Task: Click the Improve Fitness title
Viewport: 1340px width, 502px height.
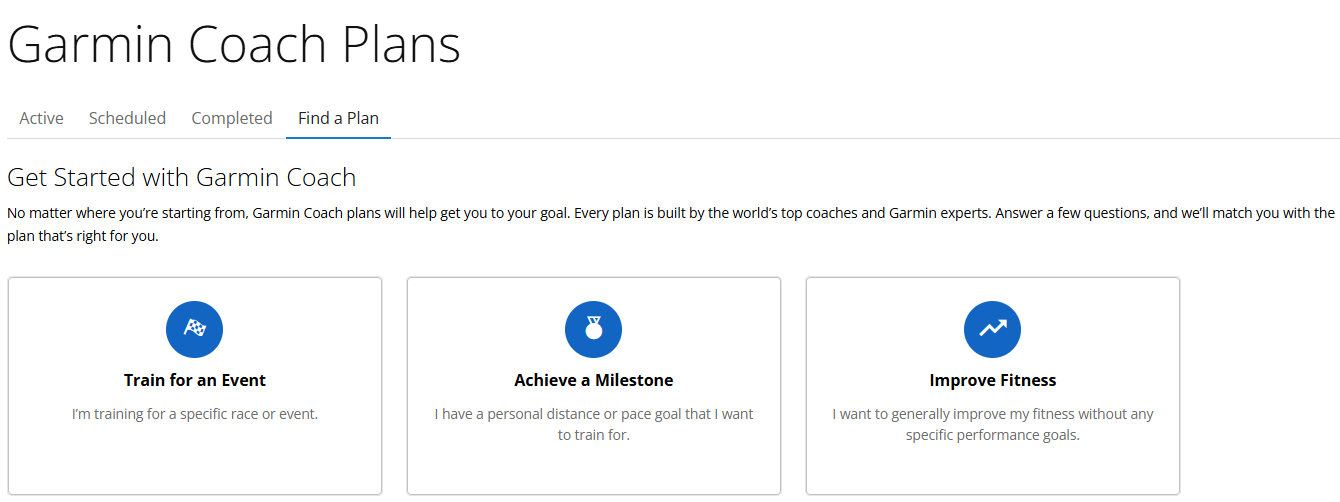Action: 993,380
